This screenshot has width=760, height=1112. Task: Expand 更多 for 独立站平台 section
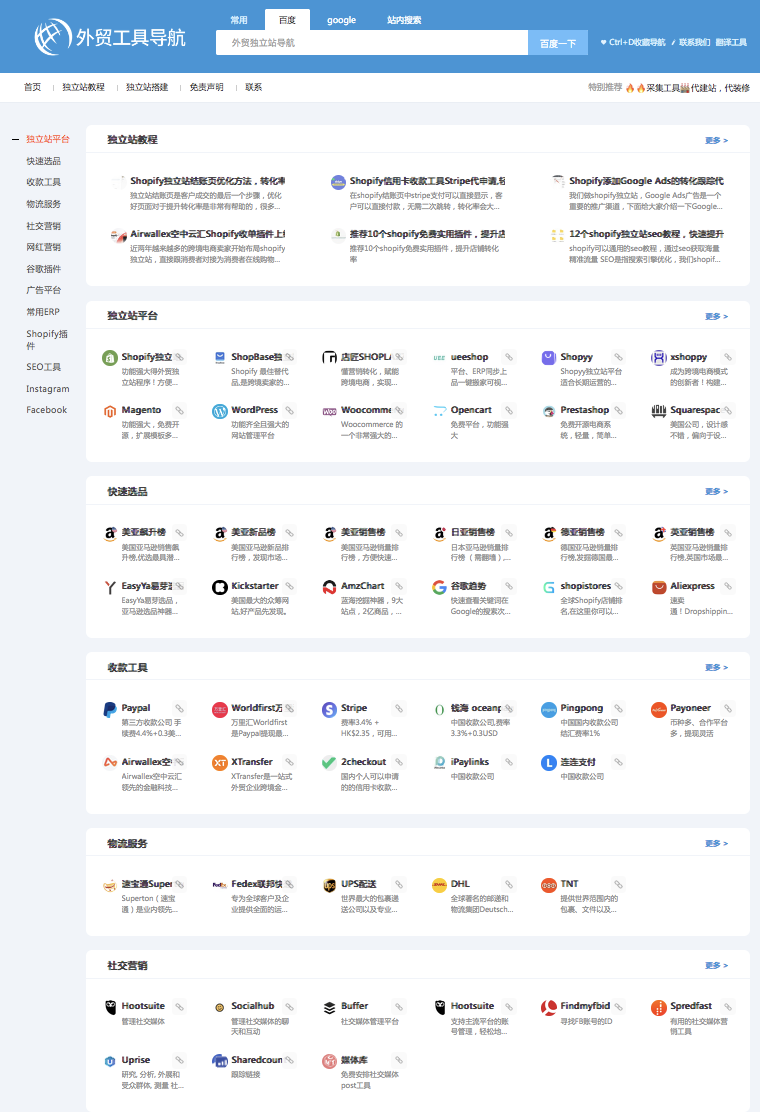click(x=716, y=316)
